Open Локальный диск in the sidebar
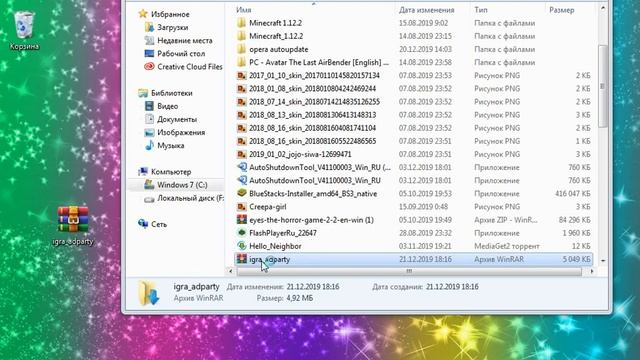The image size is (640, 360). coord(190,198)
